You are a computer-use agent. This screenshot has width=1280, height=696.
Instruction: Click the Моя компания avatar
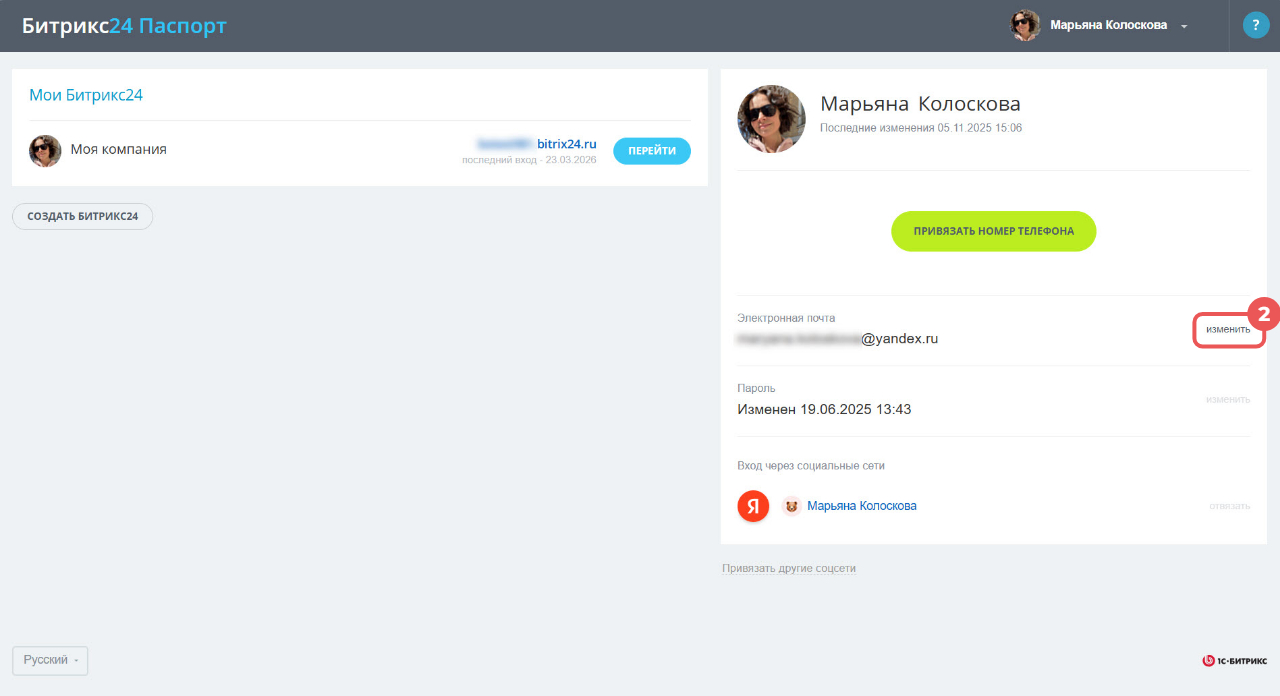[x=45, y=151]
